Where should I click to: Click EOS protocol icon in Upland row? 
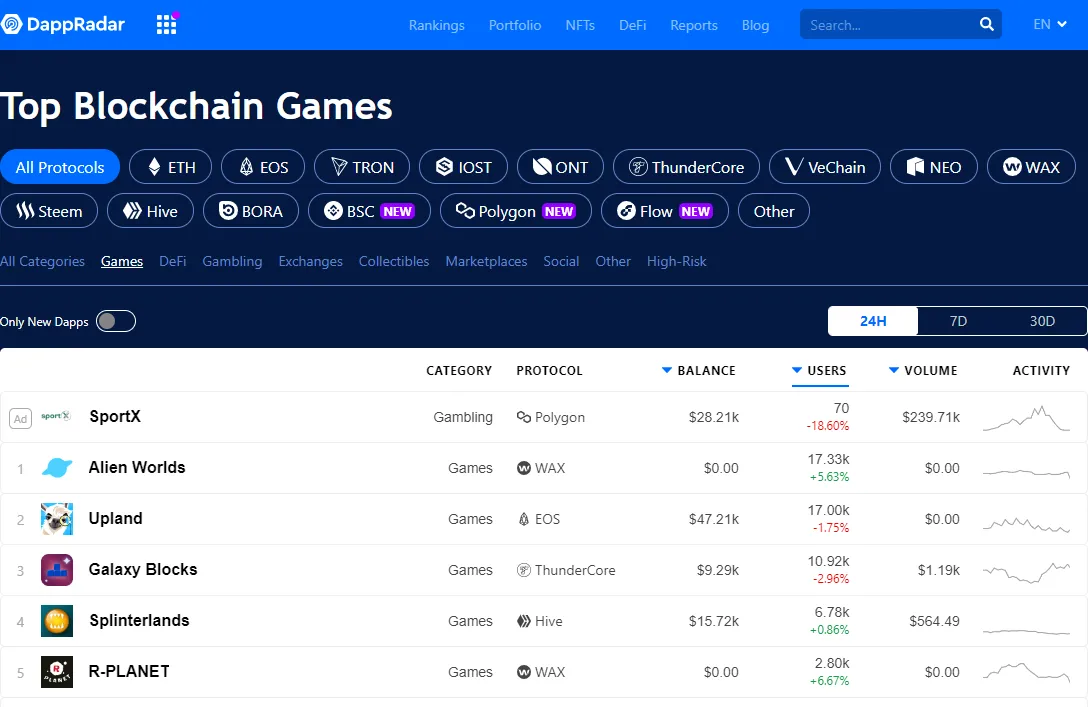point(524,519)
